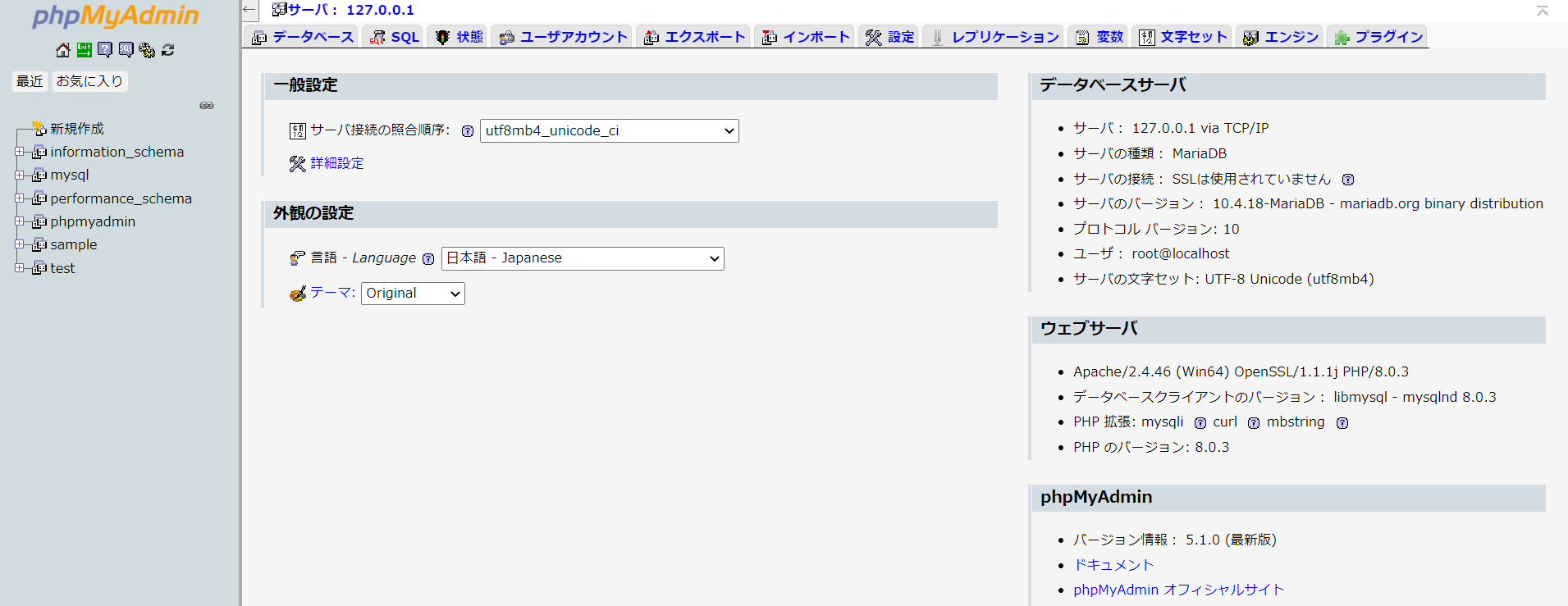1568x606 pixels.
Task: Open phpMyAdmin documentation question-mark icon in sidebar
Action: [105, 50]
